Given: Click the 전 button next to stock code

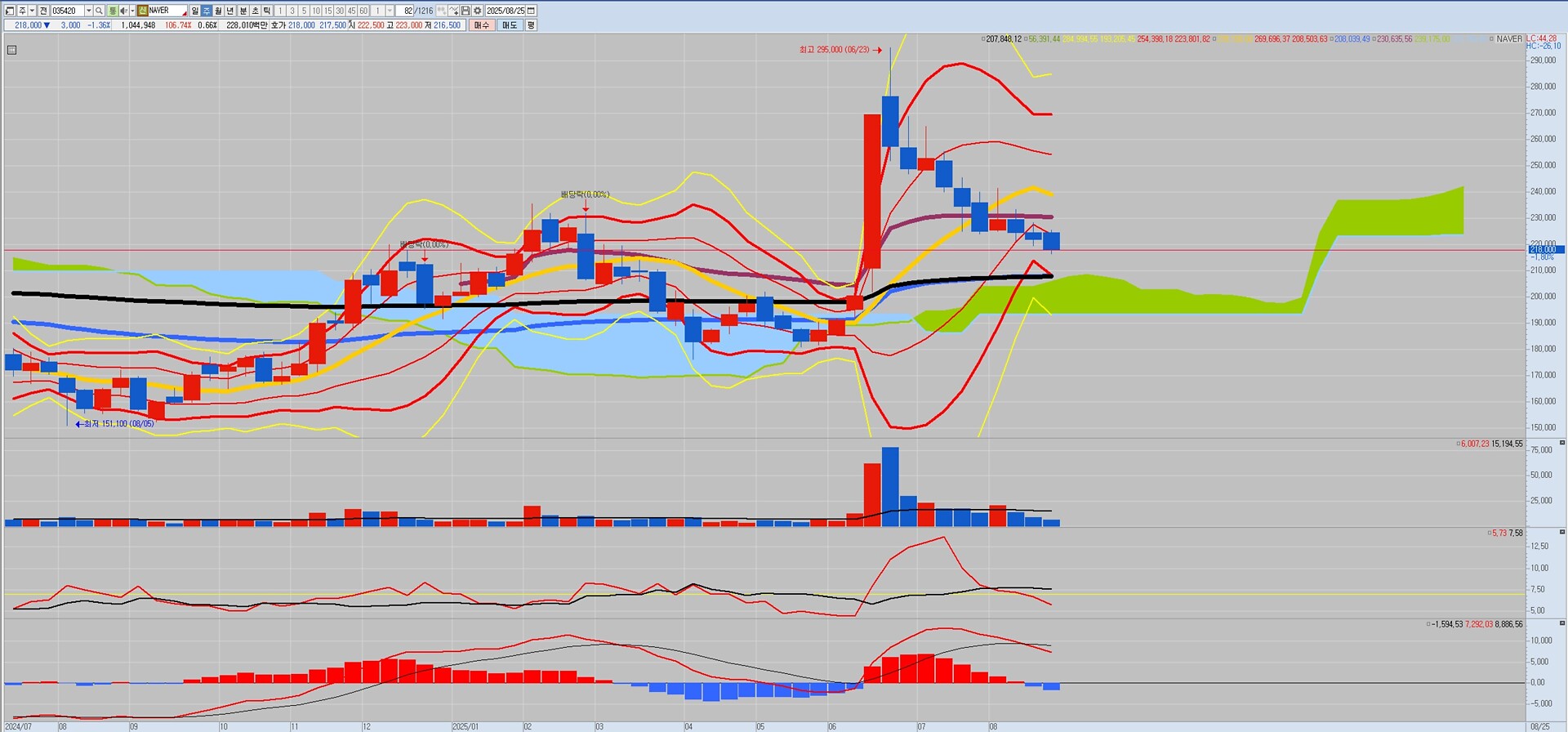Looking at the screenshot, I should click(x=43, y=11).
